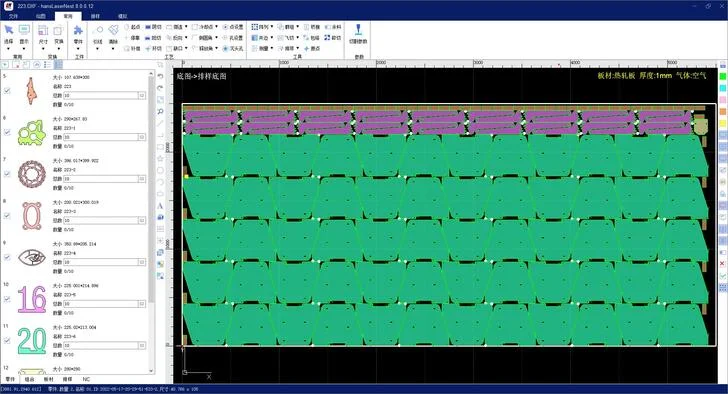Click the 起点 start point tool
The image size is (728, 394).
tap(132, 27)
